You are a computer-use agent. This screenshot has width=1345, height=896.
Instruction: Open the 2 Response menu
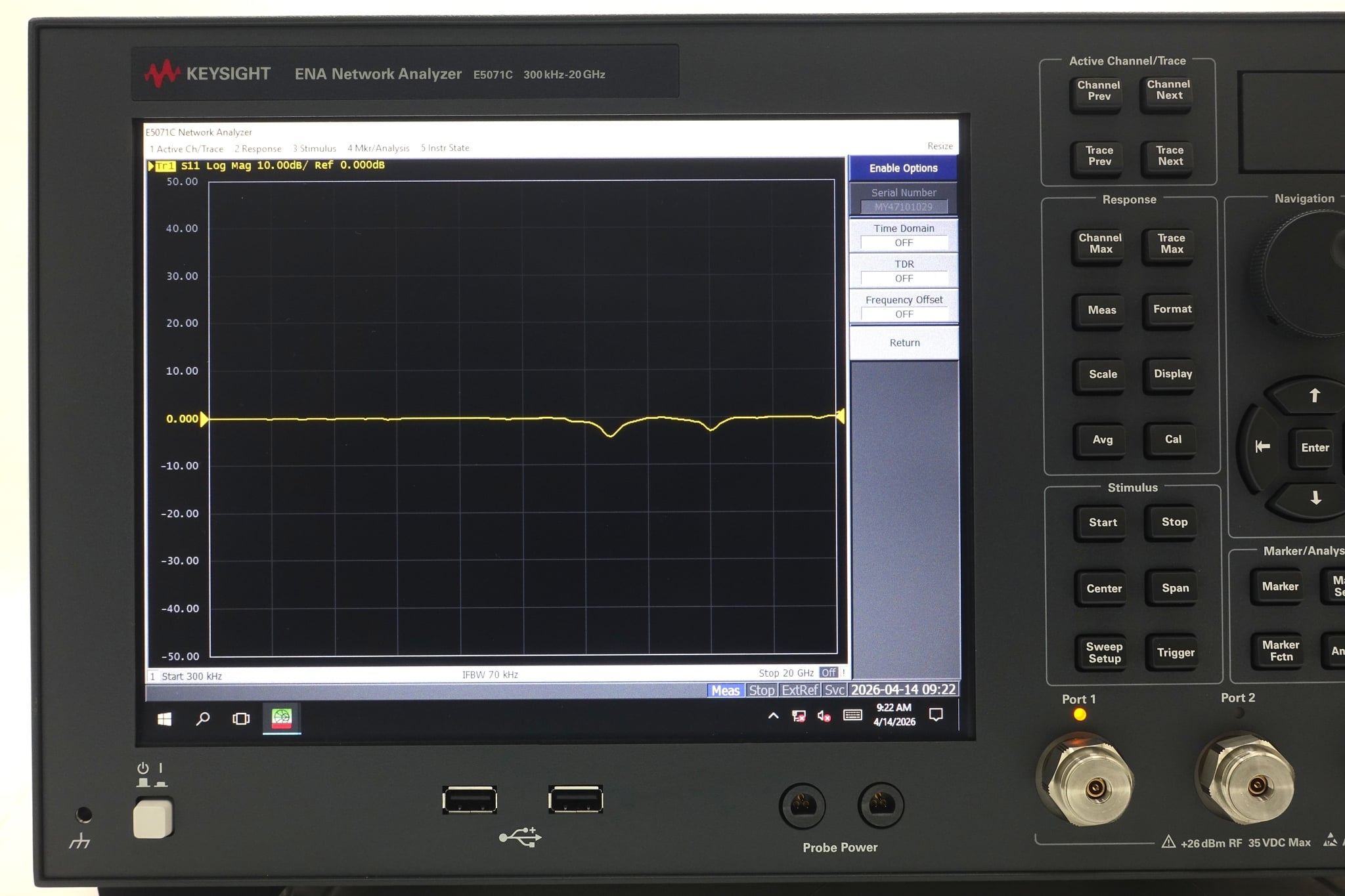[x=258, y=149]
